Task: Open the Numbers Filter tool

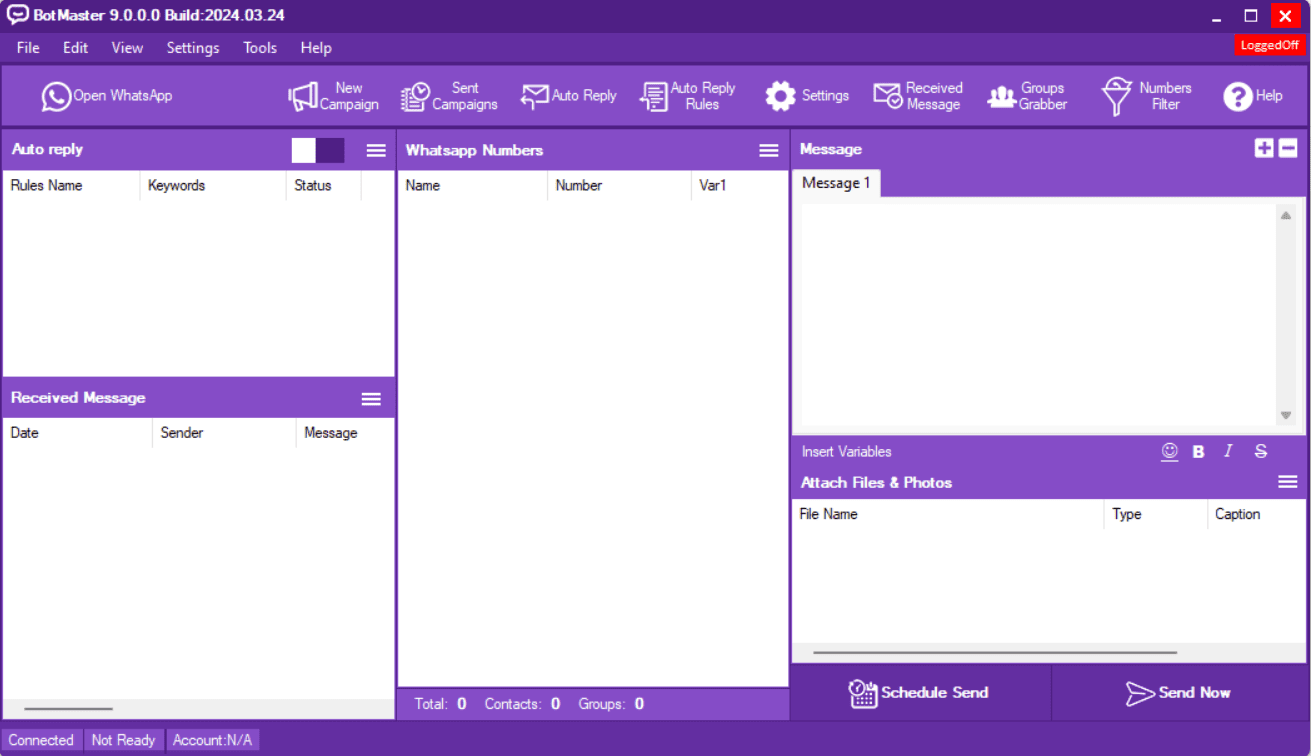Action: [1146, 95]
